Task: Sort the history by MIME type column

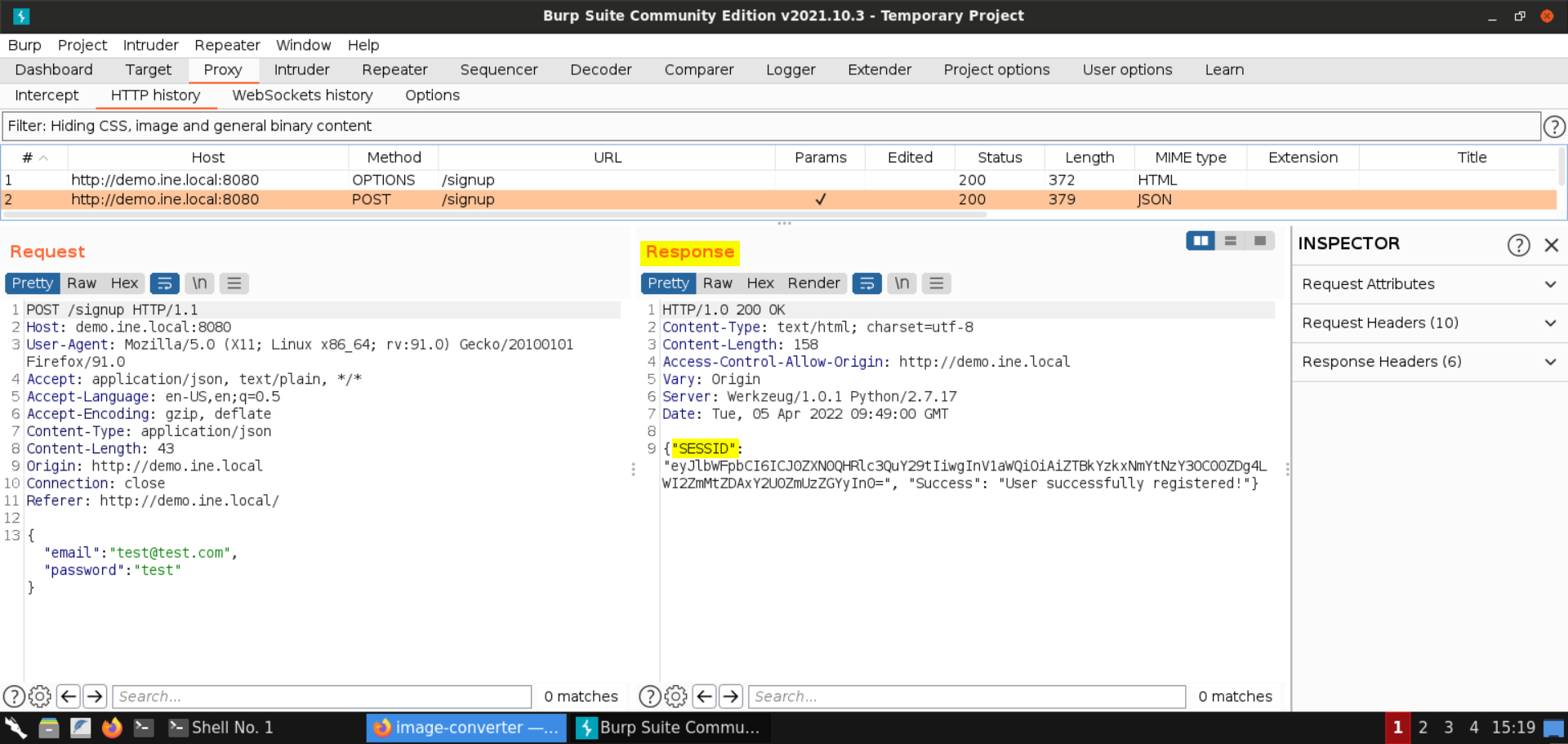Action: coord(1191,158)
